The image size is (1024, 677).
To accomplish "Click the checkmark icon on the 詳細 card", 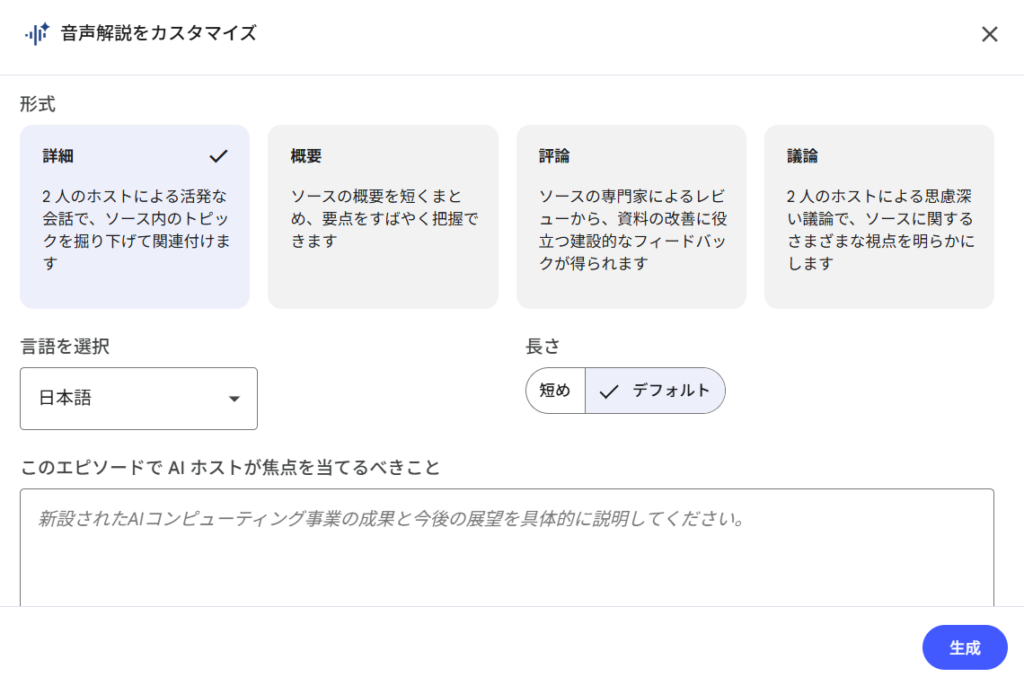I will point(217,156).
